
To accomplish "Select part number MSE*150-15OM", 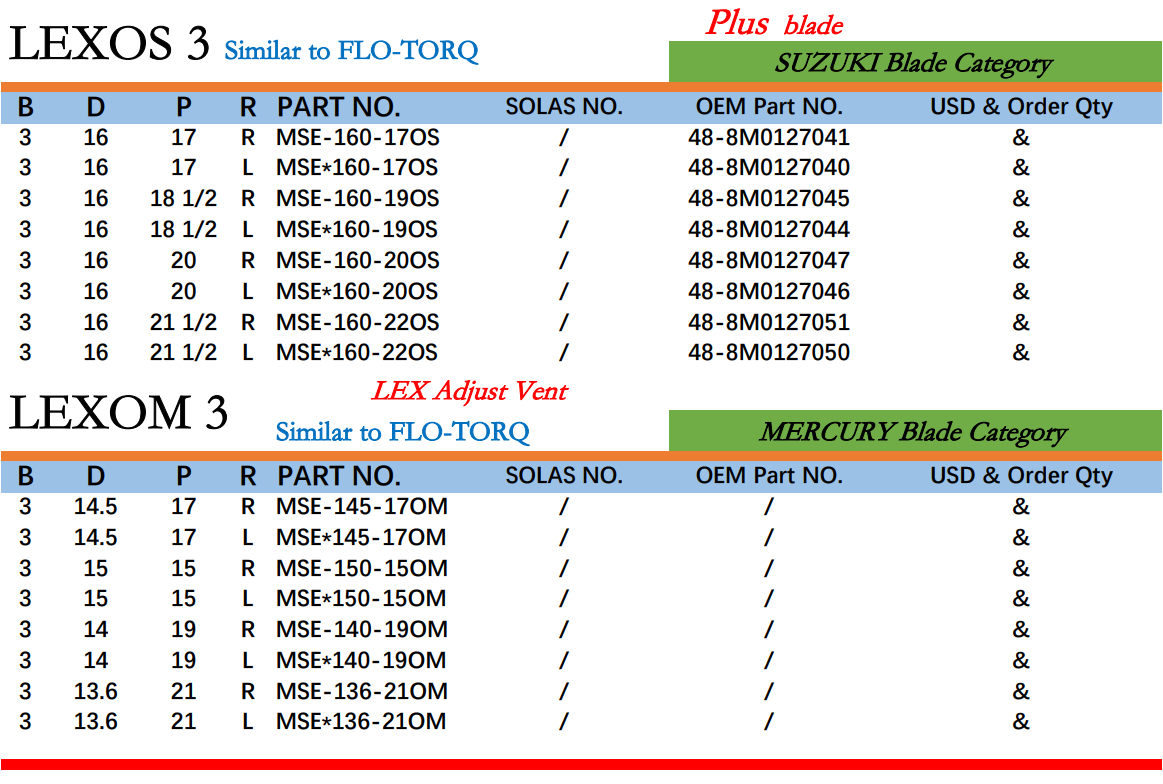I will (x=361, y=598).
